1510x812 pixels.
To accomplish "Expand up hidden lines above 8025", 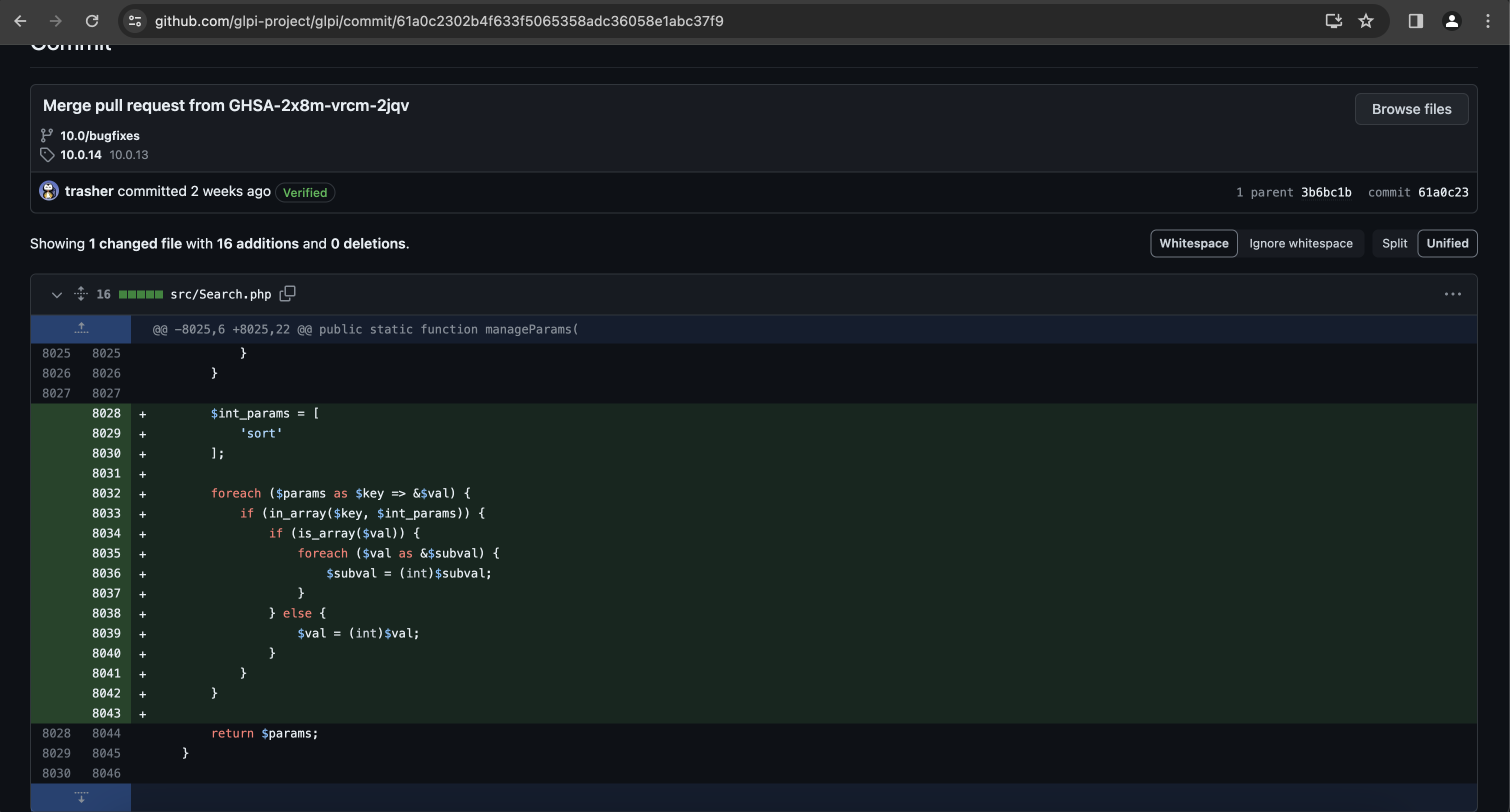I will click(x=81, y=329).
